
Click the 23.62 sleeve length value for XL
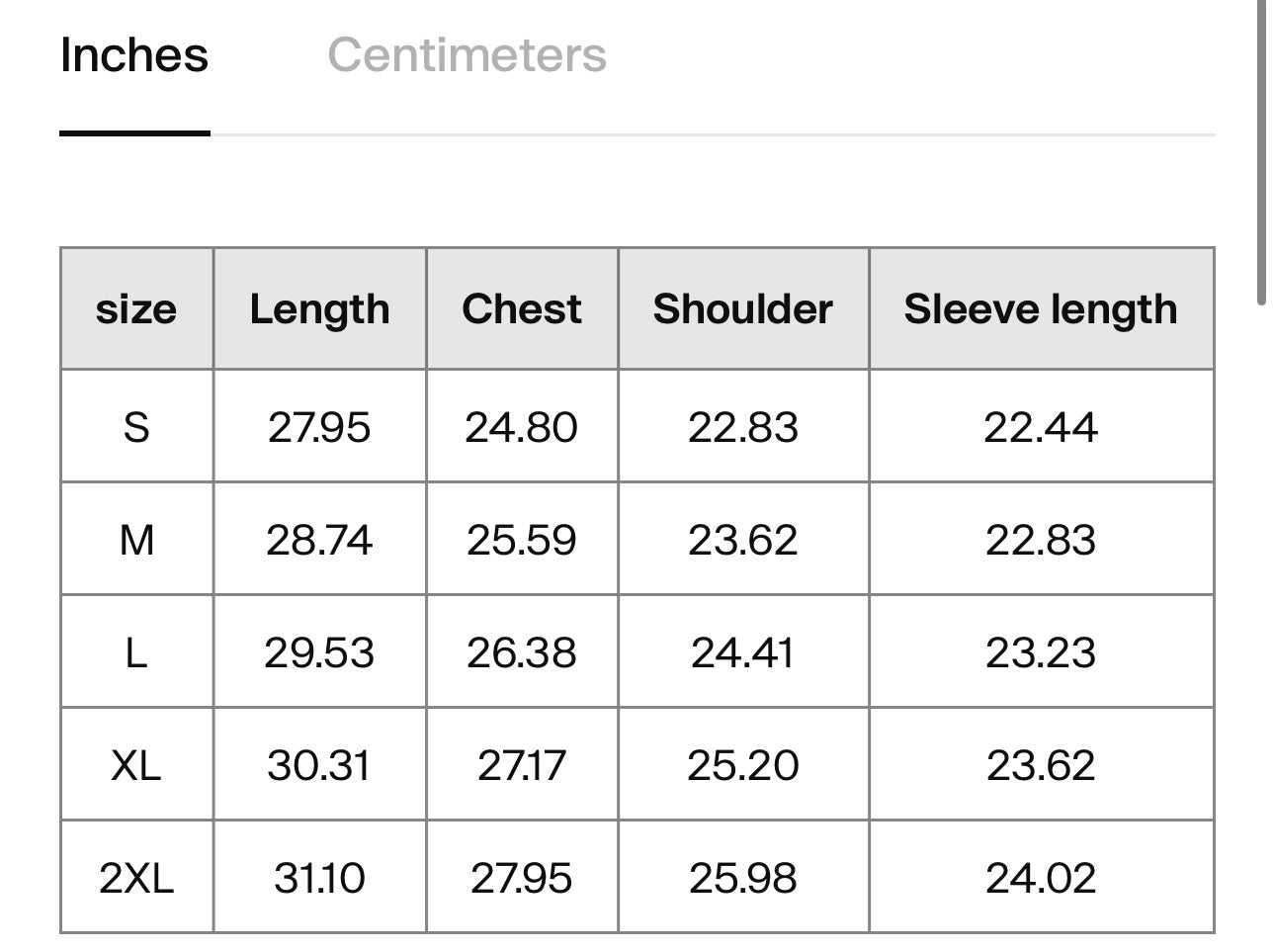[1041, 765]
